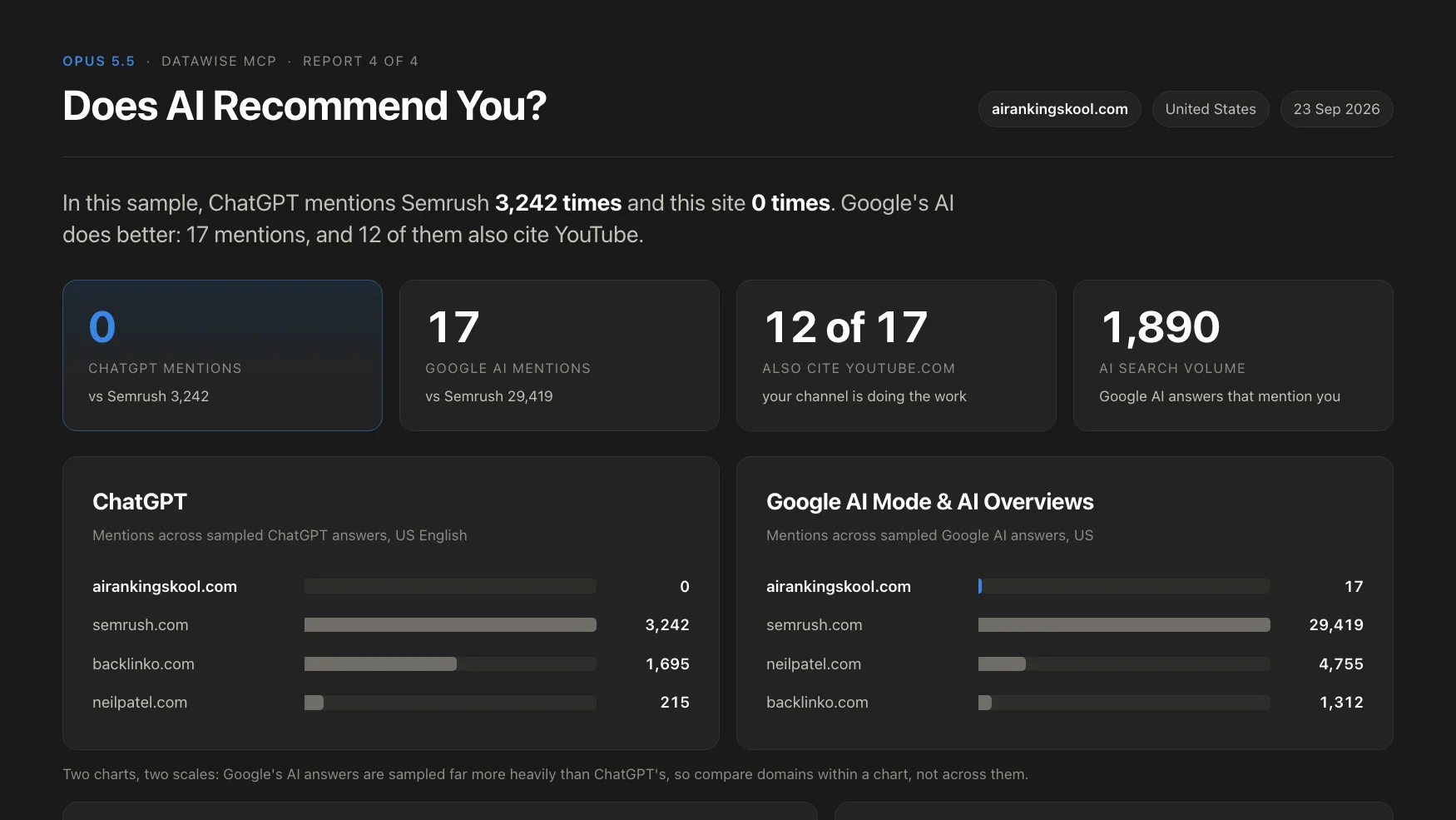Click the value 1,695 in ChatGPT chart
The image size is (1456, 820).
(667, 663)
